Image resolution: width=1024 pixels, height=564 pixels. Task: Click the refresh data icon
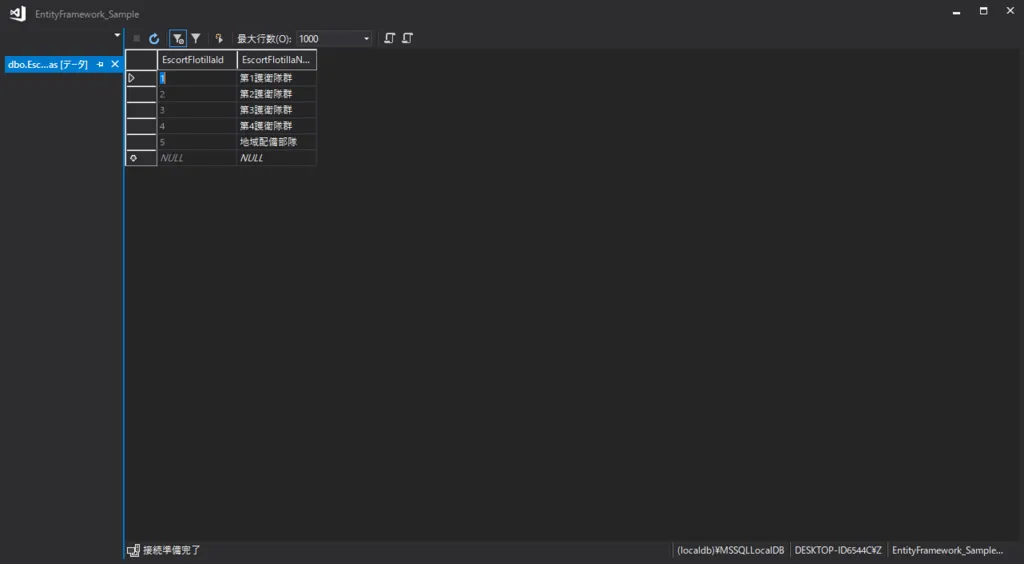[154, 39]
